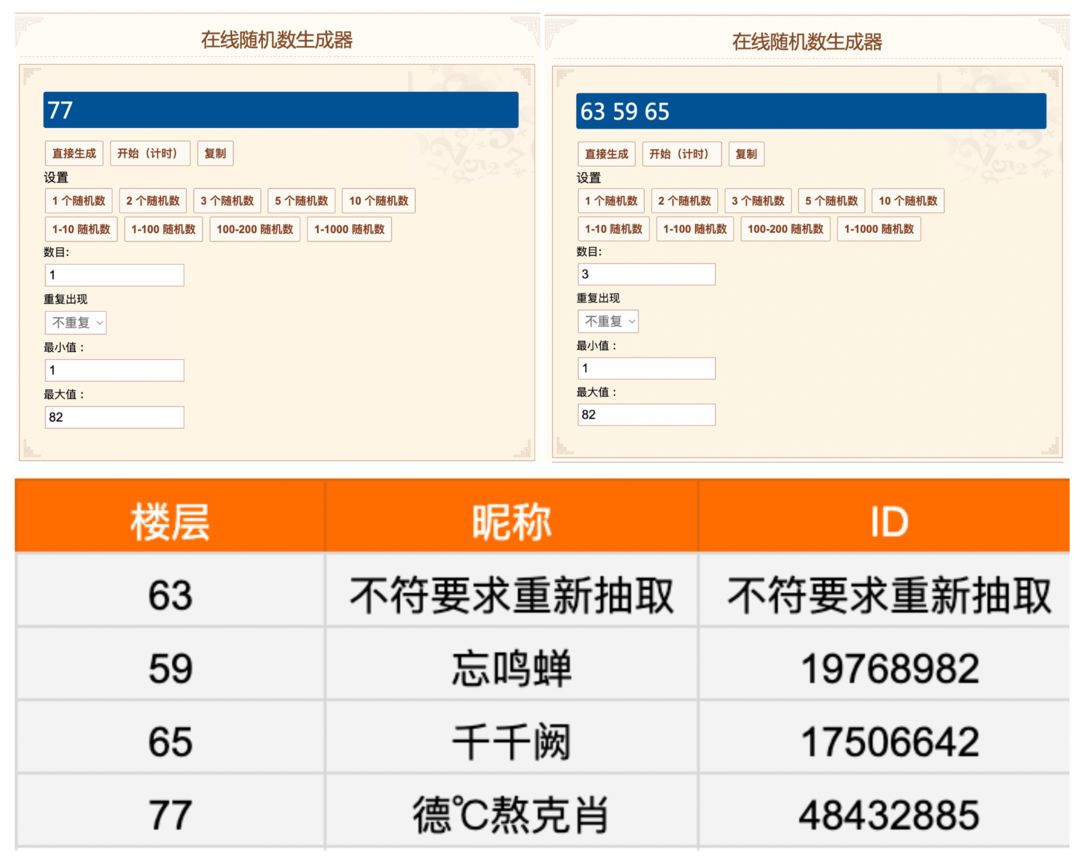Click 开始（计时）button in right generator

pyautogui.click(x=681, y=154)
